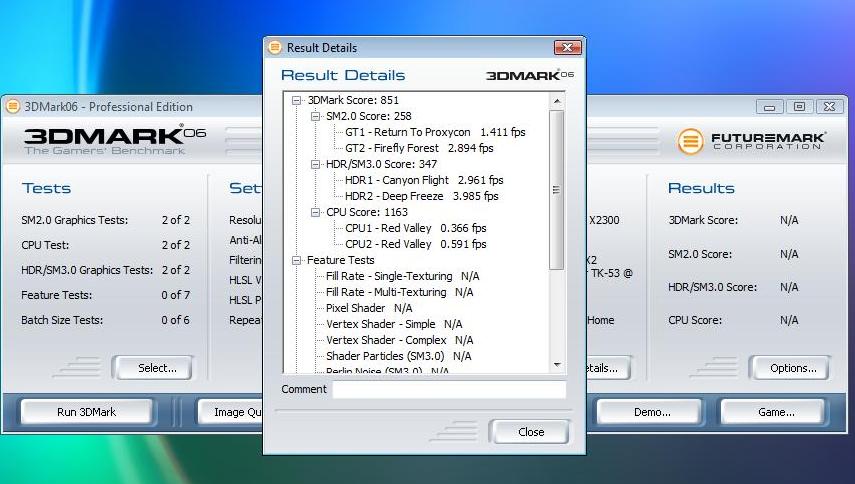The image size is (855, 484).
Task: Click the Futuremark Corporation logo
Action: (x=751, y=141)
